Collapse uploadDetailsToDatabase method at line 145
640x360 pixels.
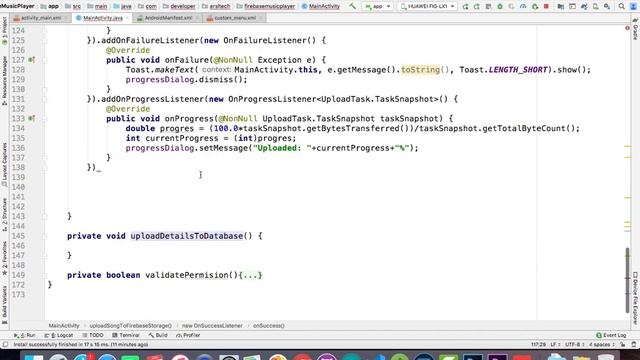click(x=45, y=236)
